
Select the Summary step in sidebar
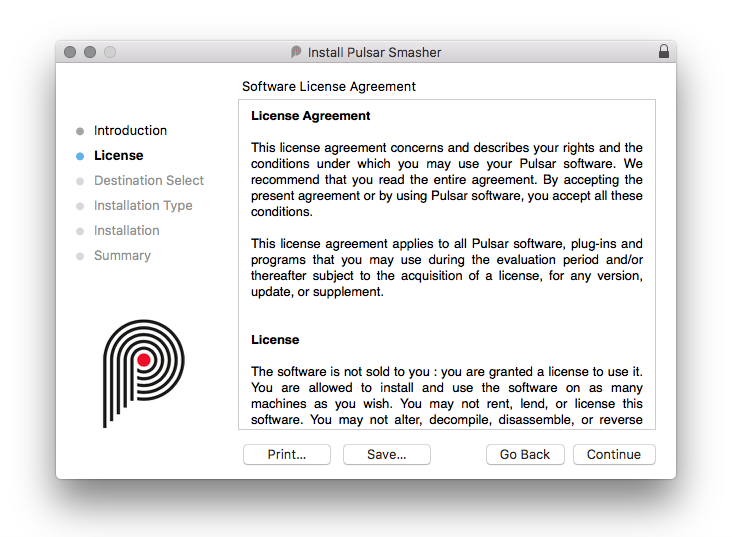coord(122,256)
